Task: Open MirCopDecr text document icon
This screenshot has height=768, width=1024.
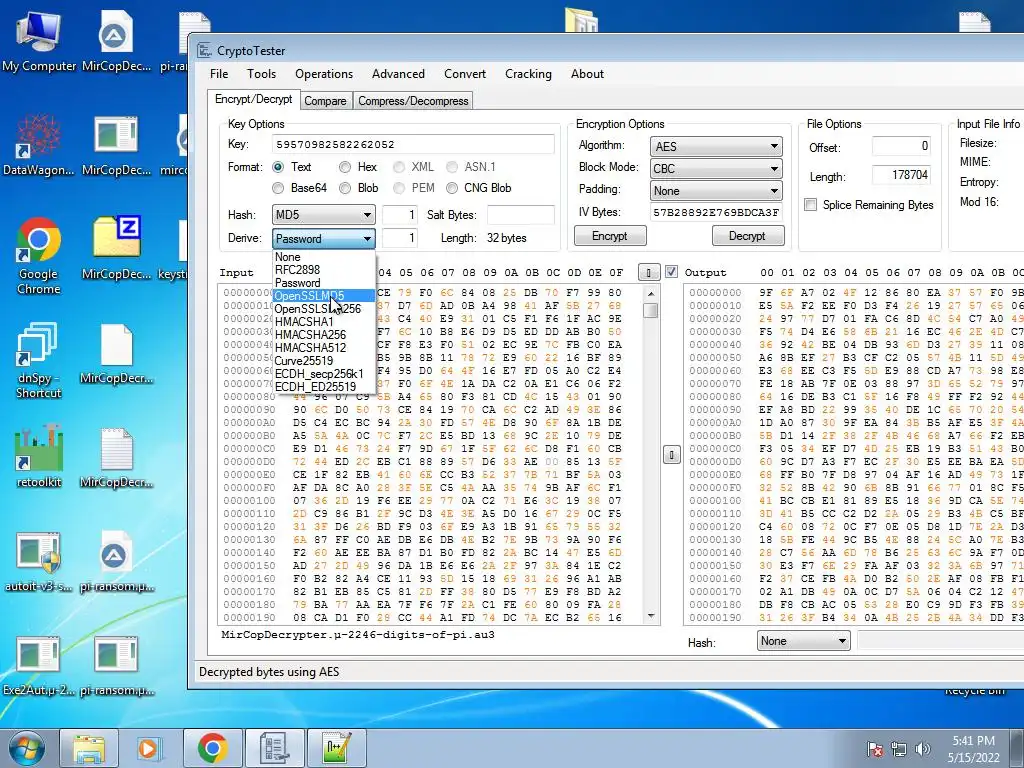Action: click(x=117, y=457)
